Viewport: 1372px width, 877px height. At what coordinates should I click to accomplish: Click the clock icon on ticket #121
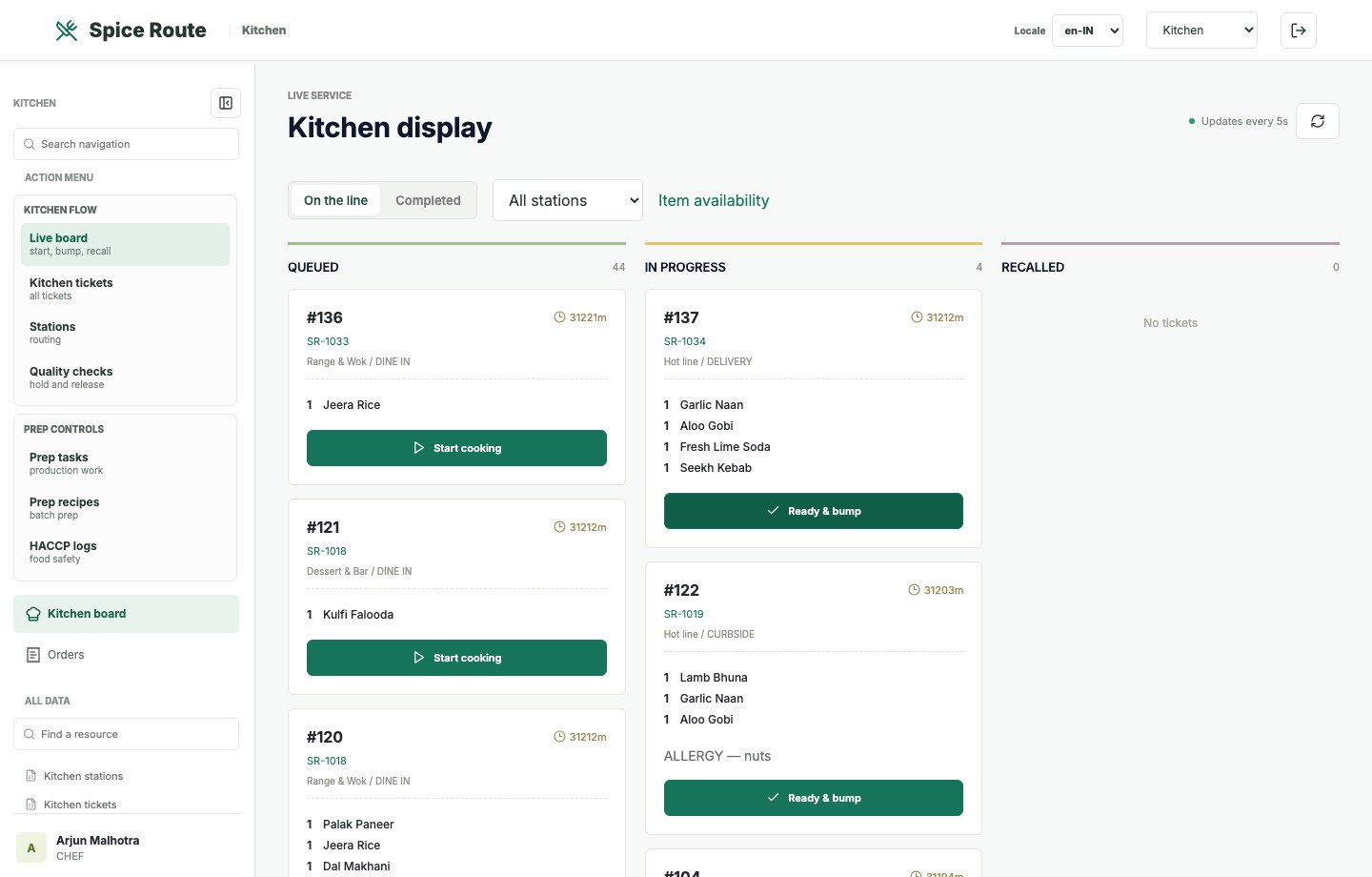[560, 527]
